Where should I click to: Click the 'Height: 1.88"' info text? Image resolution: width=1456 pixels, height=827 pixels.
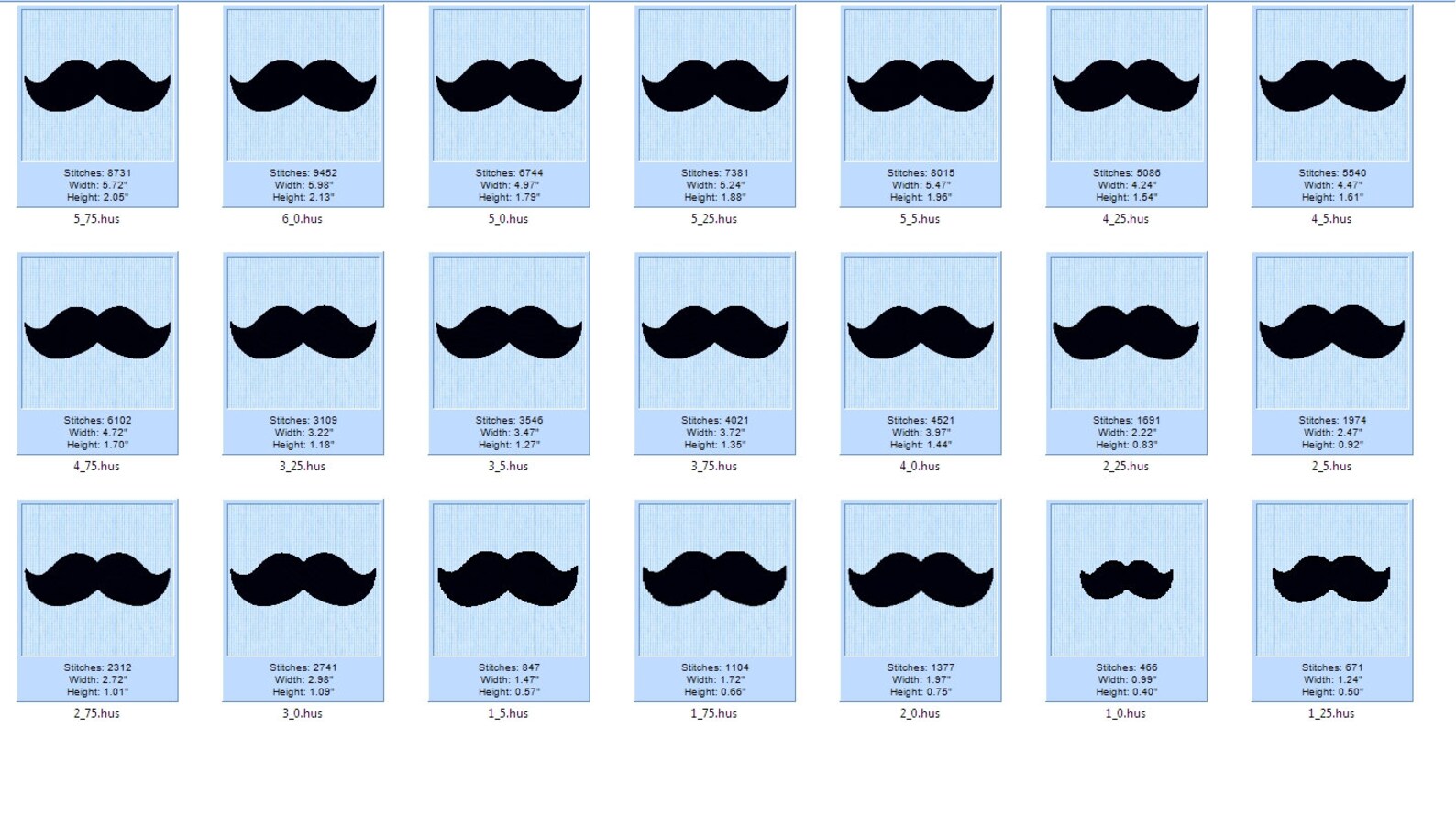click(715, 197)
